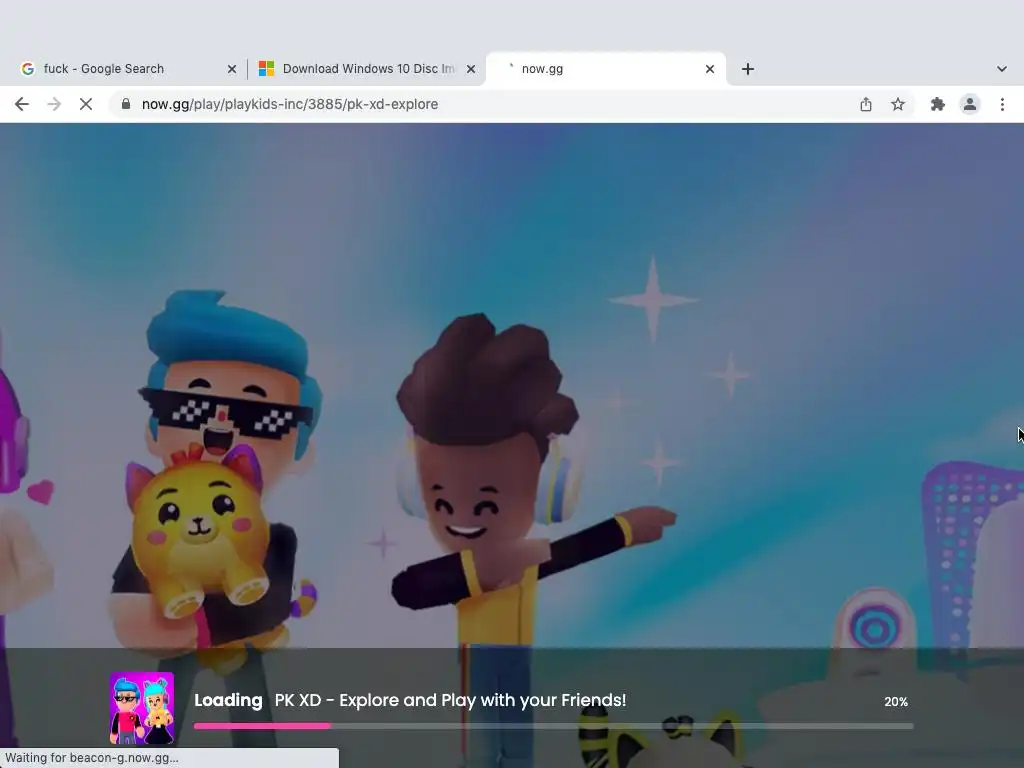Open a new tab with plus button
This screenshot has height=768, width=1024.
coord(748,69)
